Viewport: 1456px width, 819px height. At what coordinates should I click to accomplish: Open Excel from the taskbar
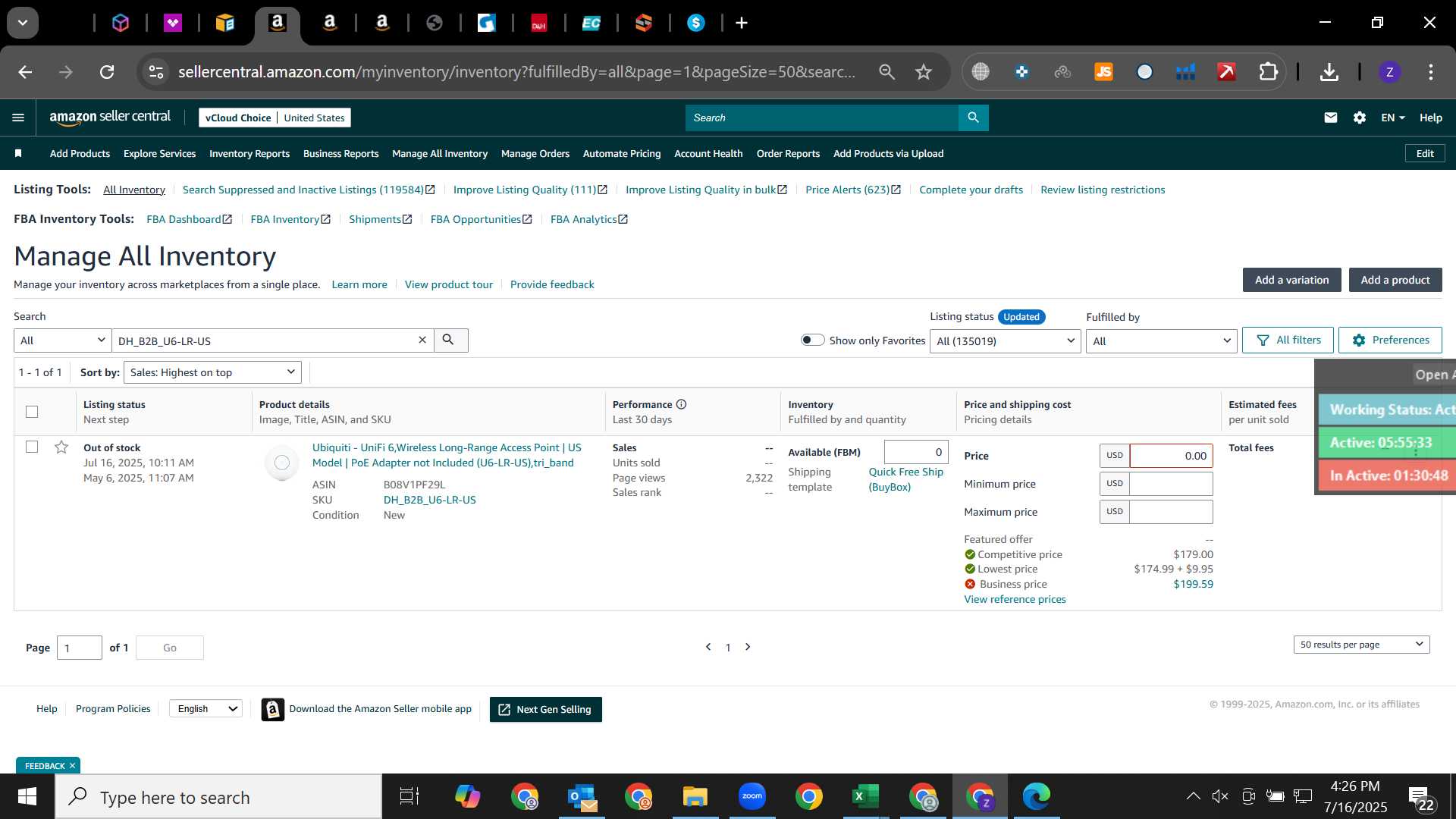pyautogui.click(x=865, y=796)
